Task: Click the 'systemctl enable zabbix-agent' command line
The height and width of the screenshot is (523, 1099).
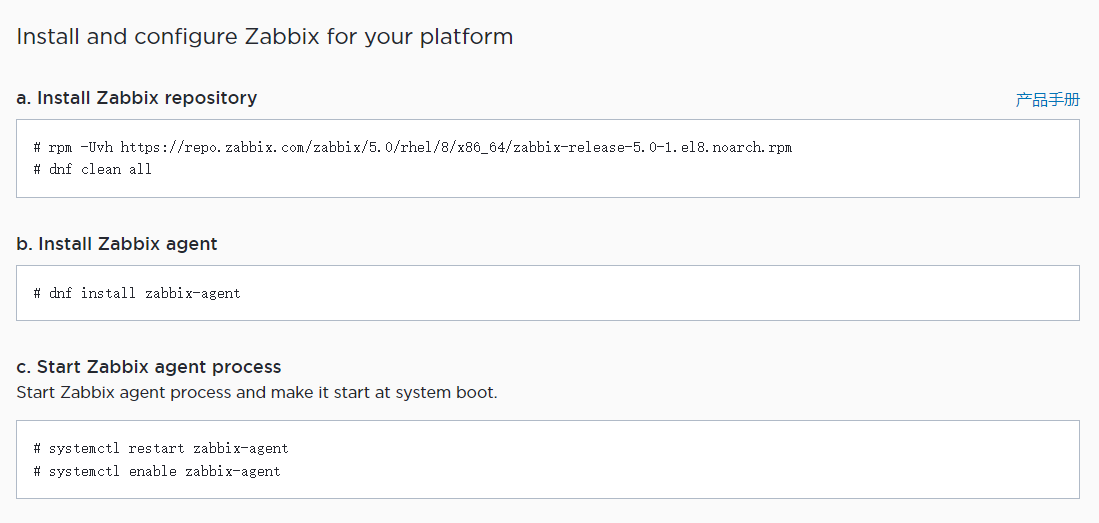Action: 164,470
